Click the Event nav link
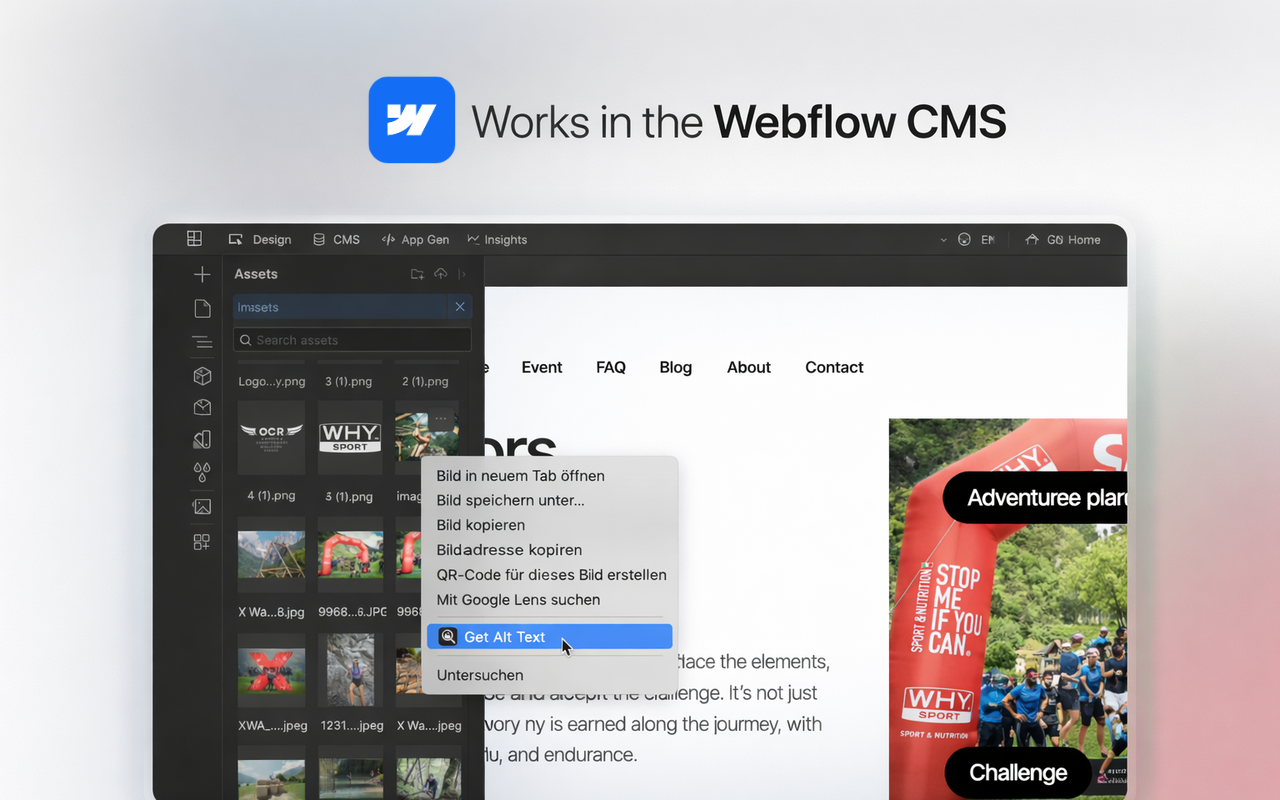 point(542,367)
